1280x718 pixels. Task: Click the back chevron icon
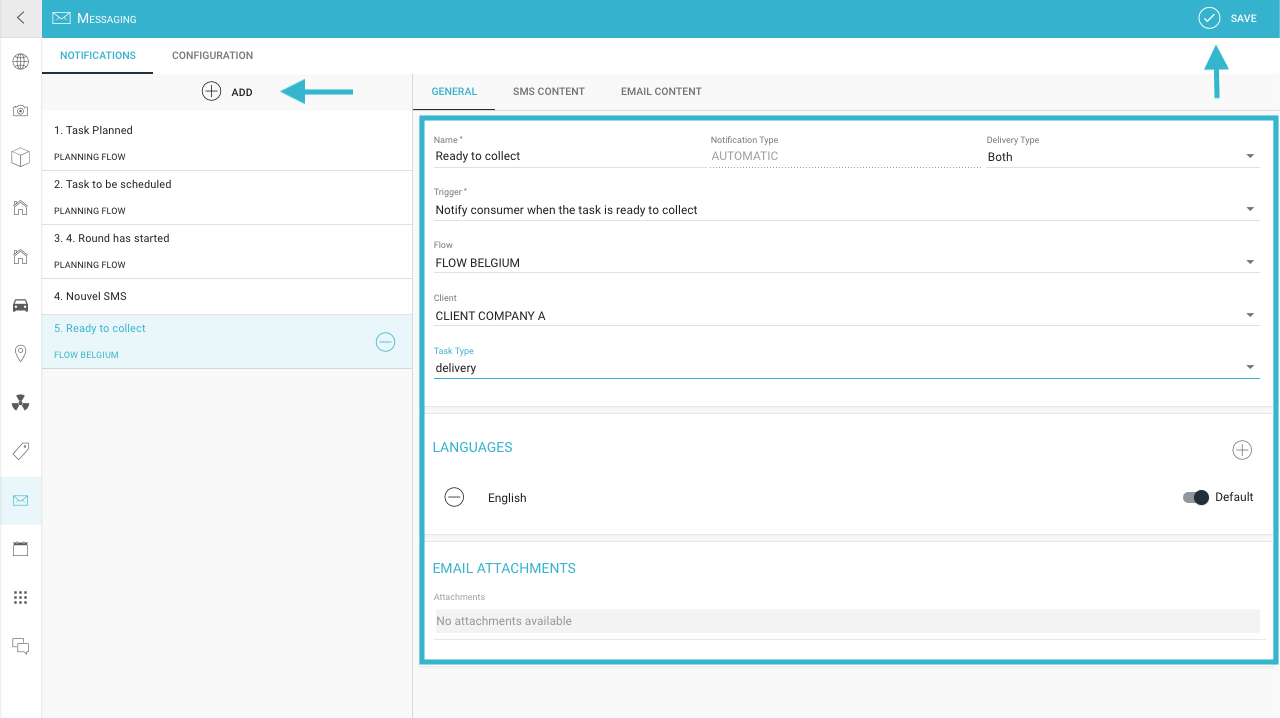point(21,18)
